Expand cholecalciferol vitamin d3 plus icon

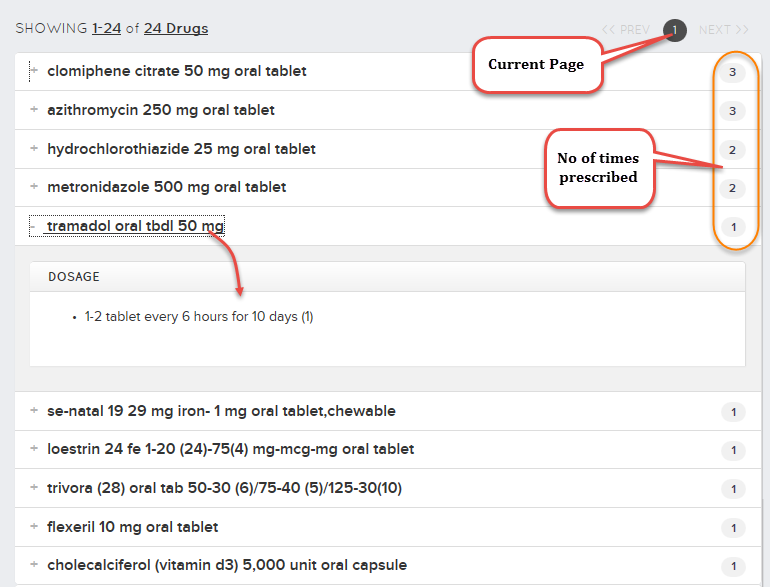pyautogui.click(x=34, y=564)
